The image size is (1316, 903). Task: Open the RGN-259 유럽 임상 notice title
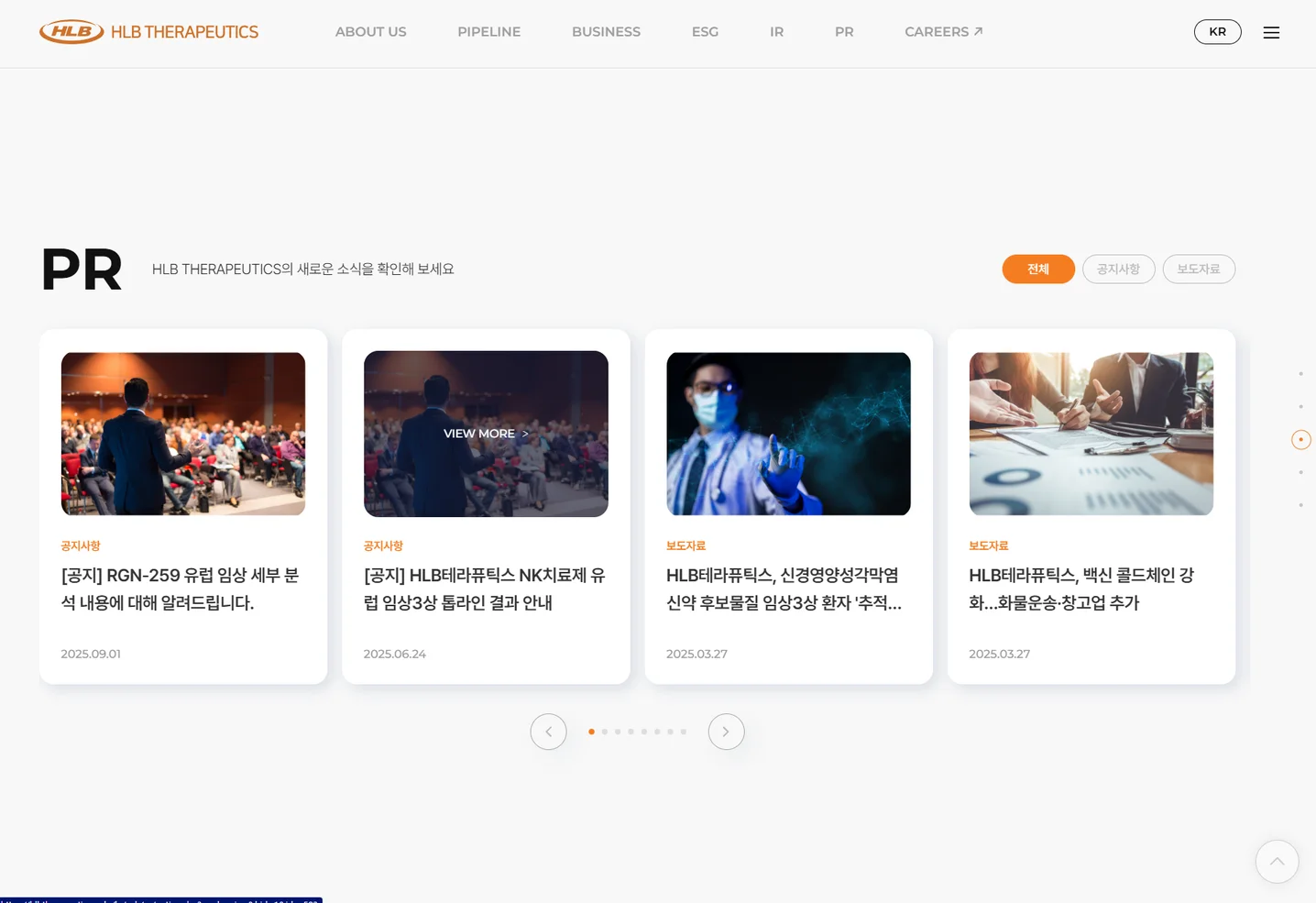181,589
